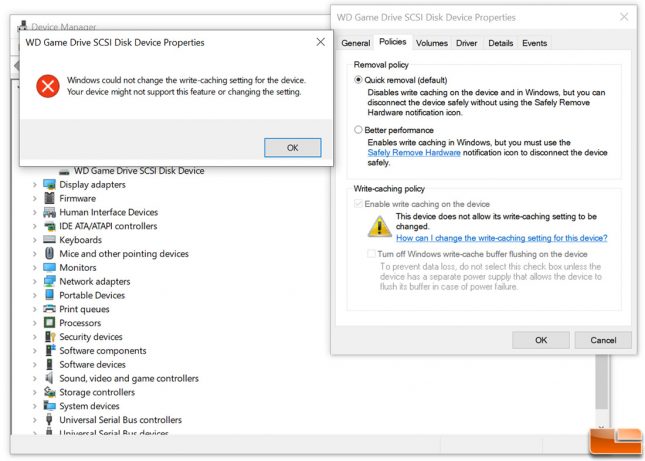Expand the Keyboards node chevron

click(x=35, y=240)
